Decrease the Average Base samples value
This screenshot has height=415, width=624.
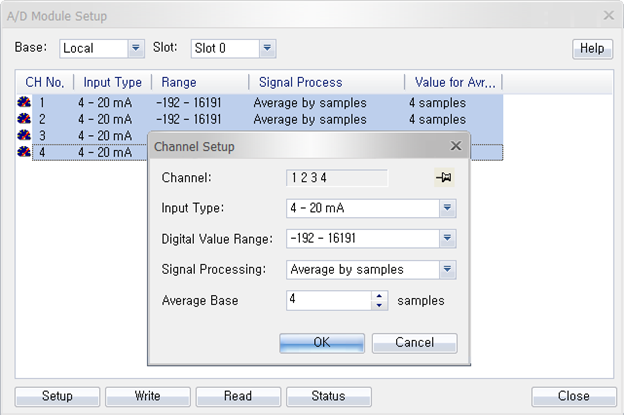point(379,304)
